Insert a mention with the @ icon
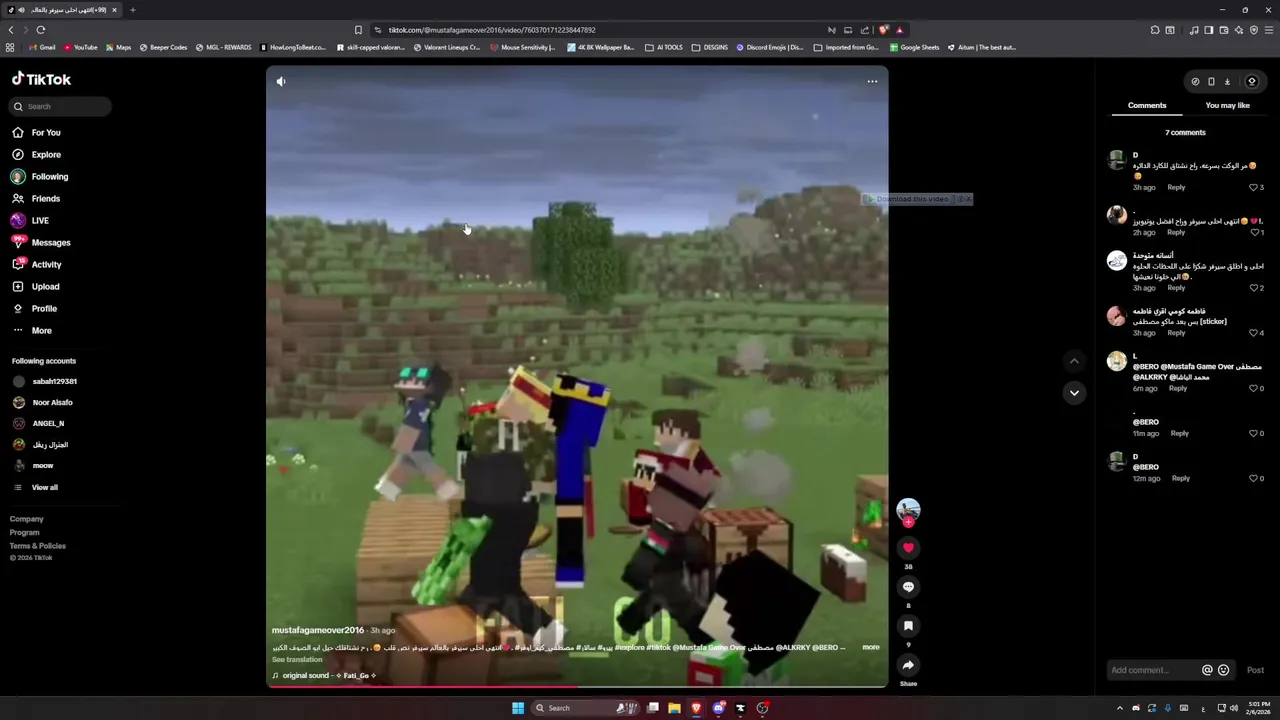This screenshot has width=1280, height=720. 1207,670
